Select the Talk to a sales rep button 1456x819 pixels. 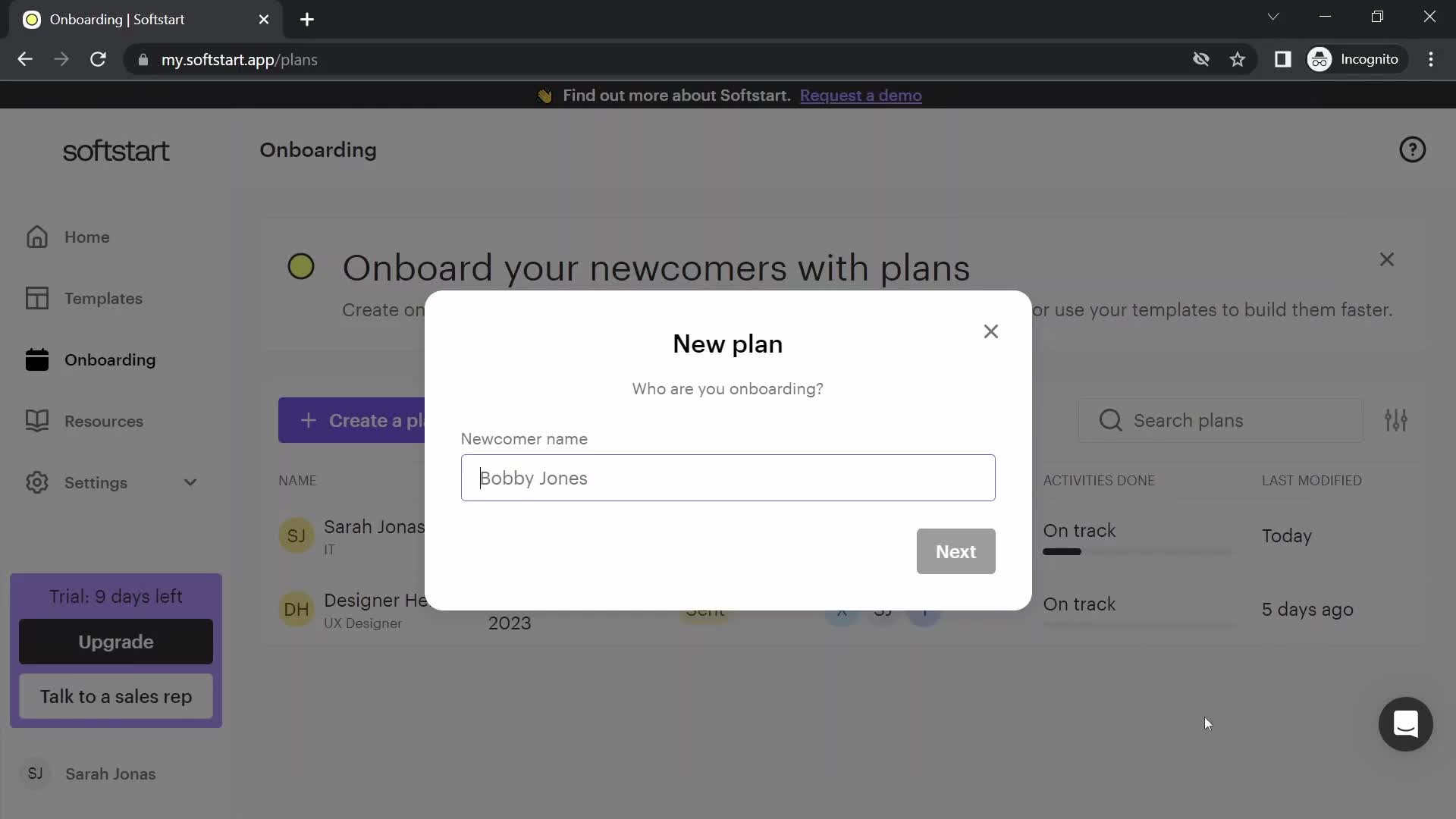(115, 696)
